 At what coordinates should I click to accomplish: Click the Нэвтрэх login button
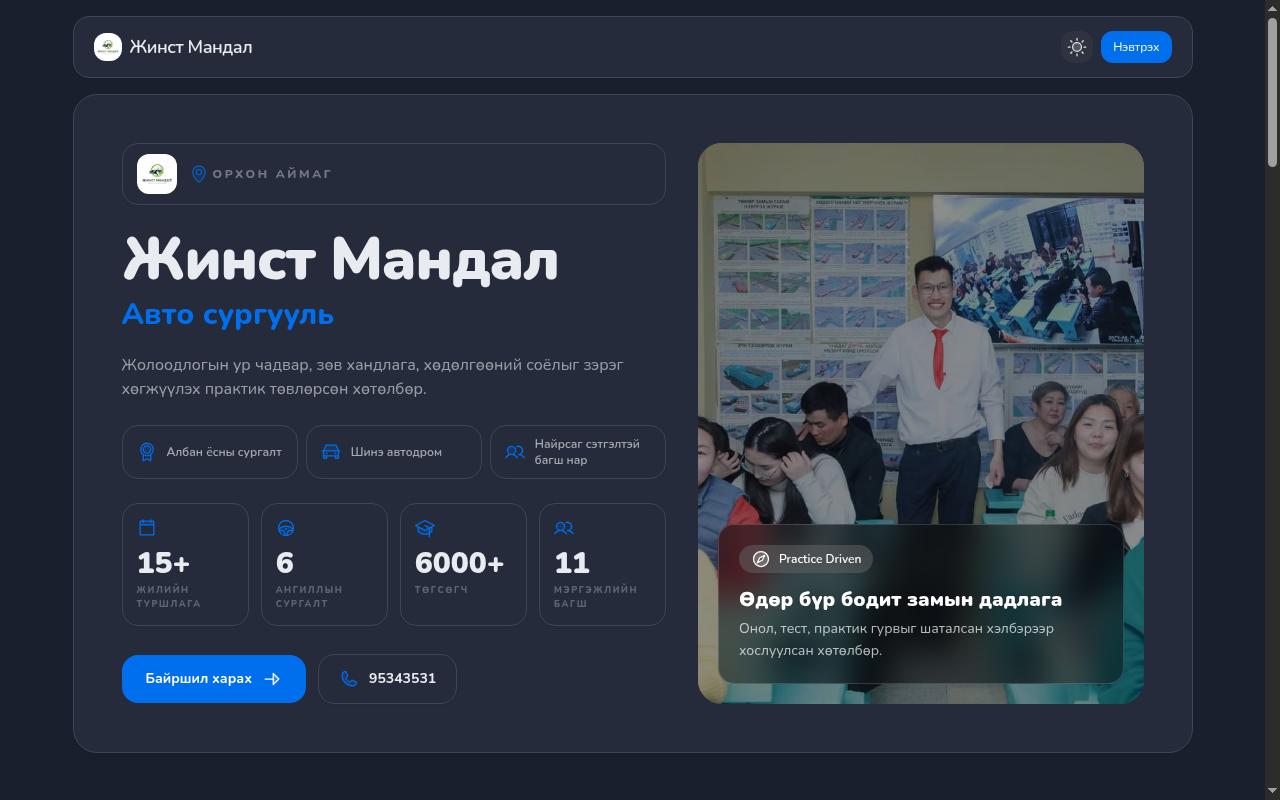[1136, 47]
